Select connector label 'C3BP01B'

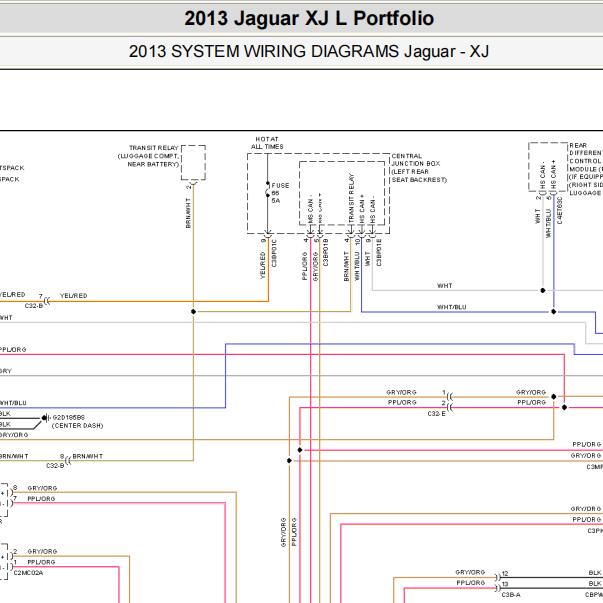click(x=326, y=252)
